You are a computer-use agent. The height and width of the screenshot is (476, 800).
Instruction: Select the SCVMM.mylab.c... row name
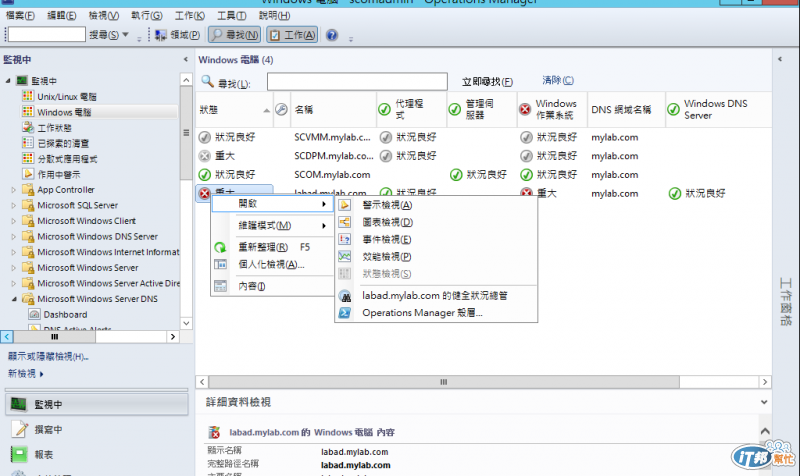point(332,137)
